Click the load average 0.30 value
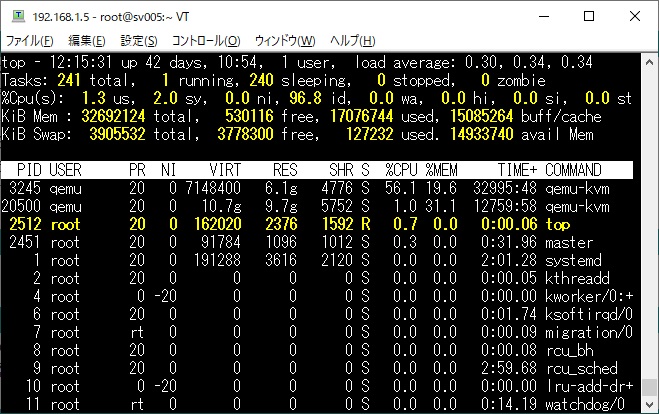This screenshot has width=659, height=414. click(x=481, y=62)
